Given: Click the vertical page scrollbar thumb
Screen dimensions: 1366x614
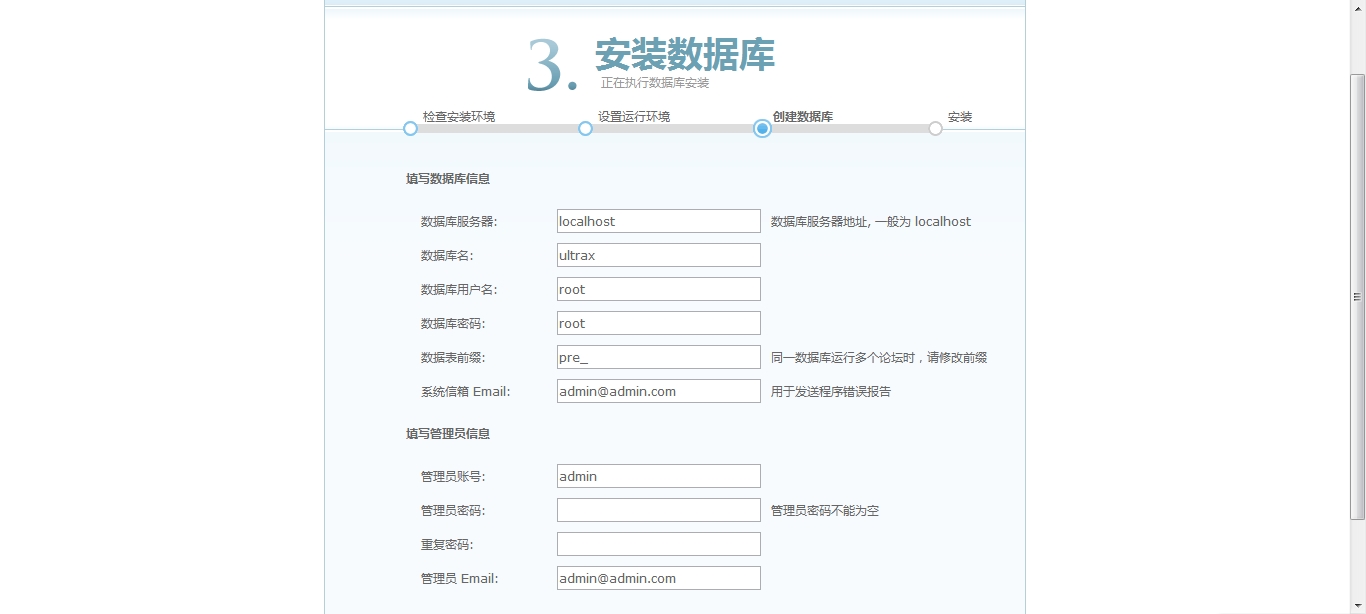Looking at the screenshot, I should (1357, 296).
